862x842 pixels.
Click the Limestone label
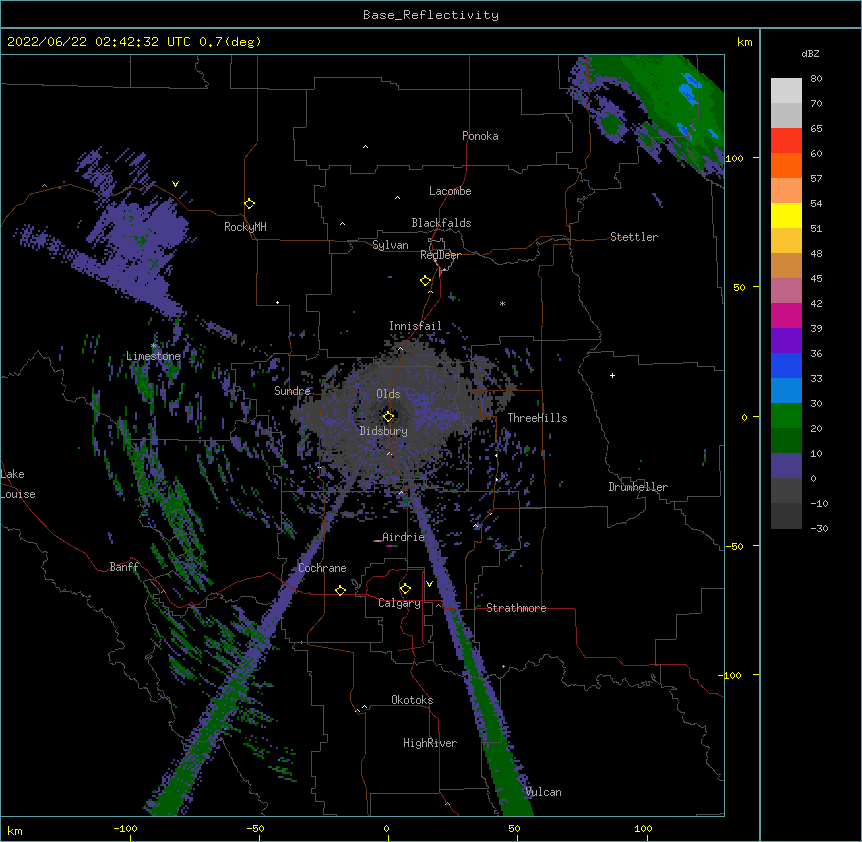(153, 356)
